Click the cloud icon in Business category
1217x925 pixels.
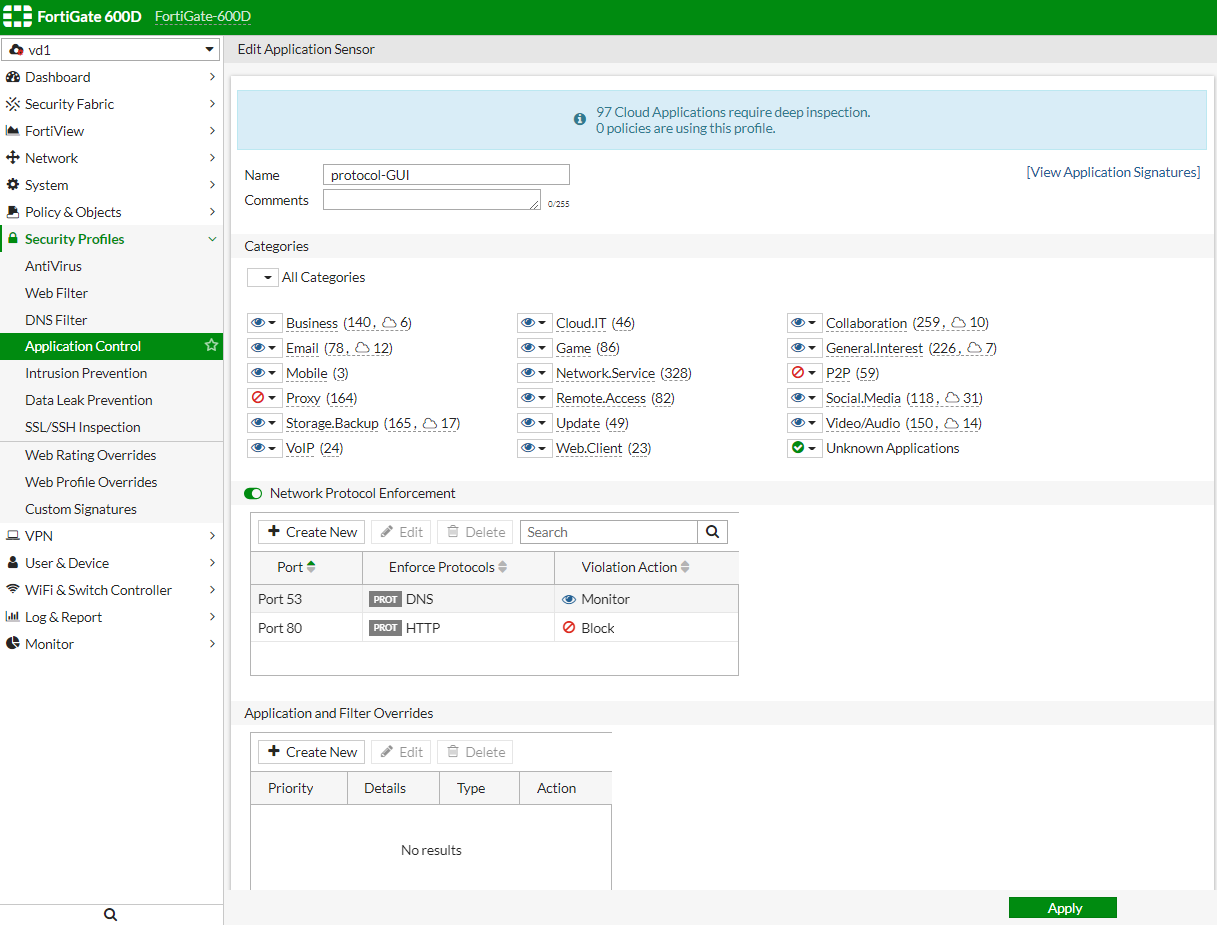click(x=389, y=323)
